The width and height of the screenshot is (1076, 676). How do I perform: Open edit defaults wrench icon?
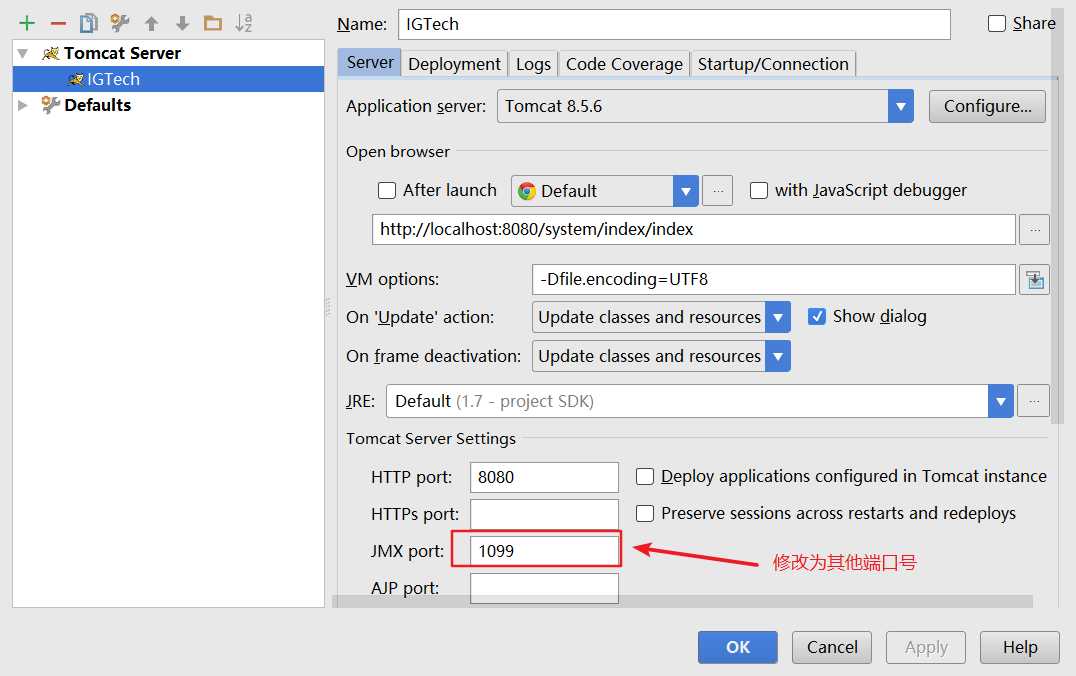pos(119,23)
